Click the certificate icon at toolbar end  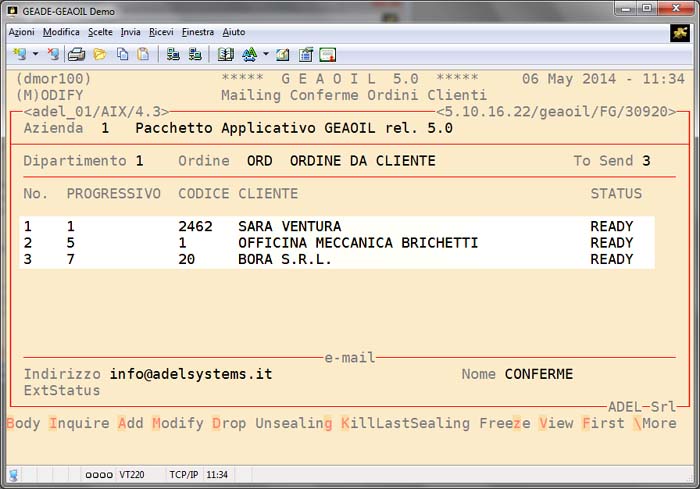click(x=327, y=54)
